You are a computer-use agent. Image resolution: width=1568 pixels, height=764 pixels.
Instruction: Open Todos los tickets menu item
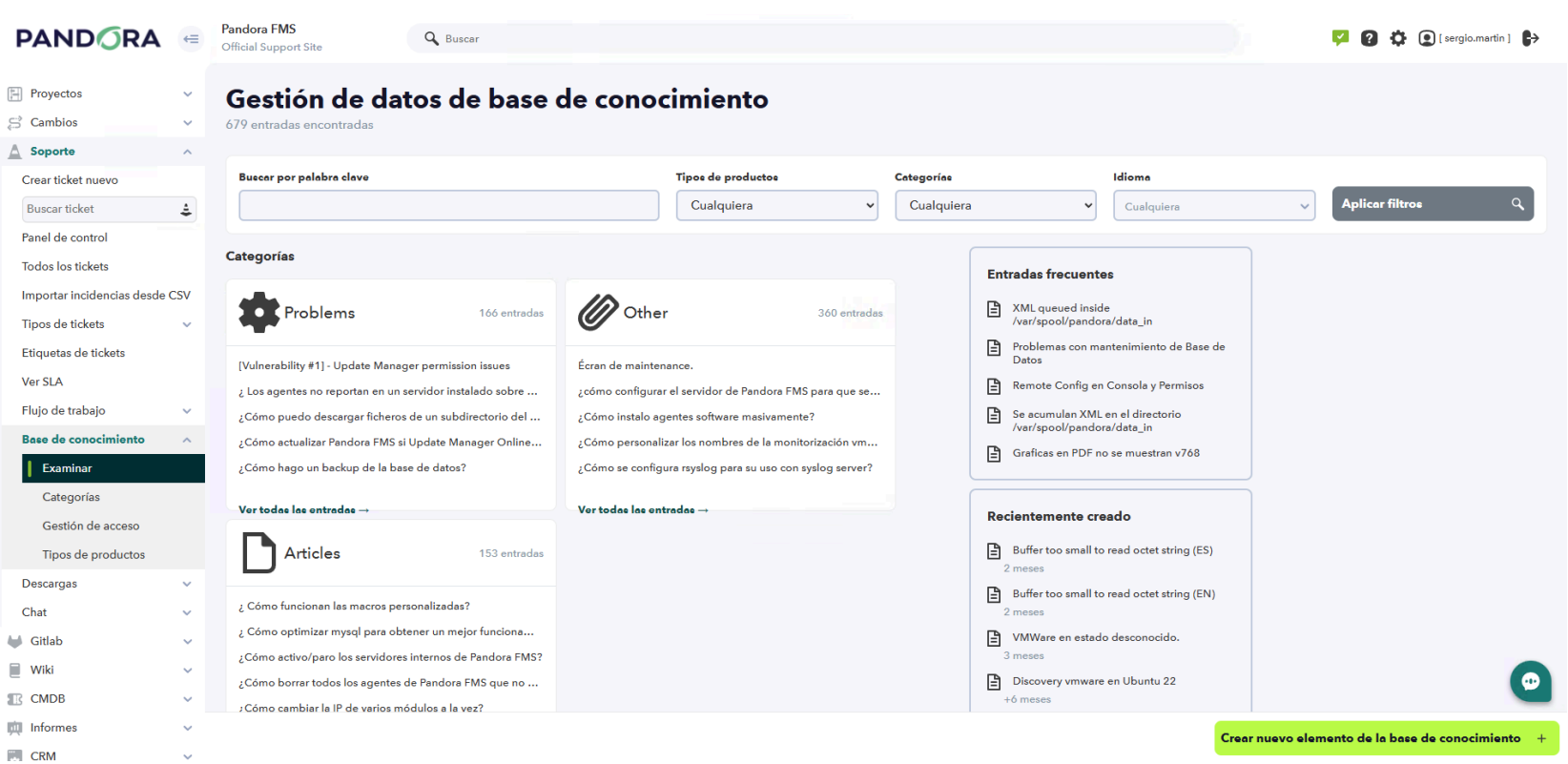(65, 266)
